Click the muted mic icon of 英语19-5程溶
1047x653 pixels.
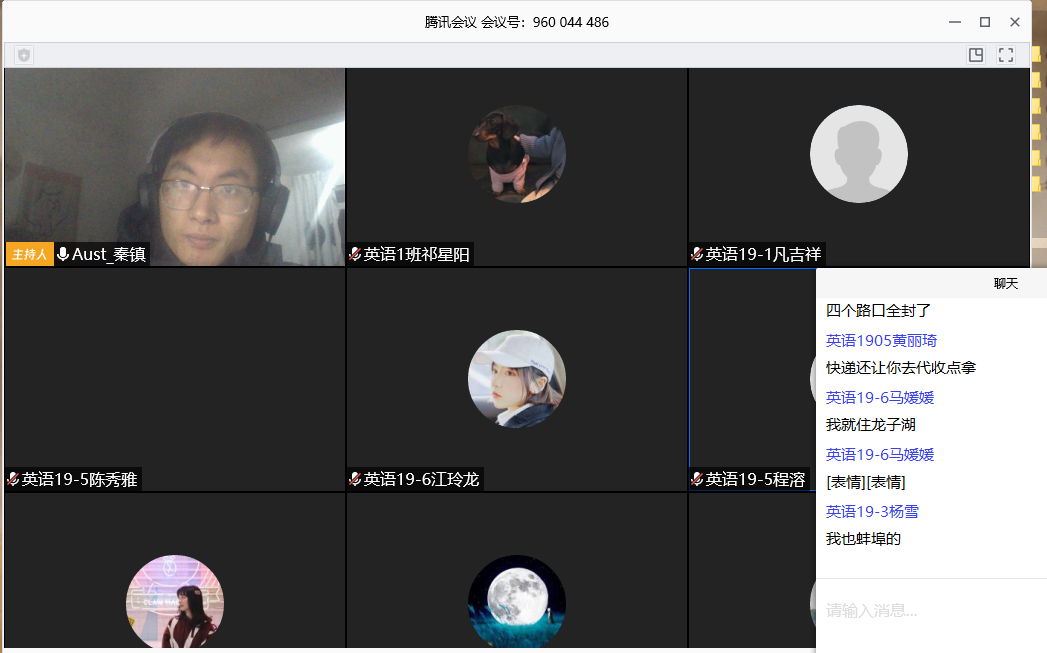(x=697, y=480)
